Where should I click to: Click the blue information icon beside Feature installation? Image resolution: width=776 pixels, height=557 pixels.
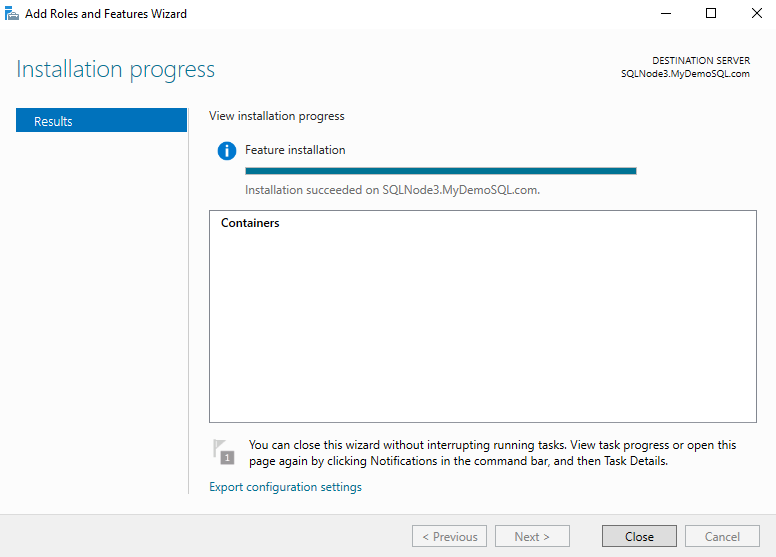[227, 151]
